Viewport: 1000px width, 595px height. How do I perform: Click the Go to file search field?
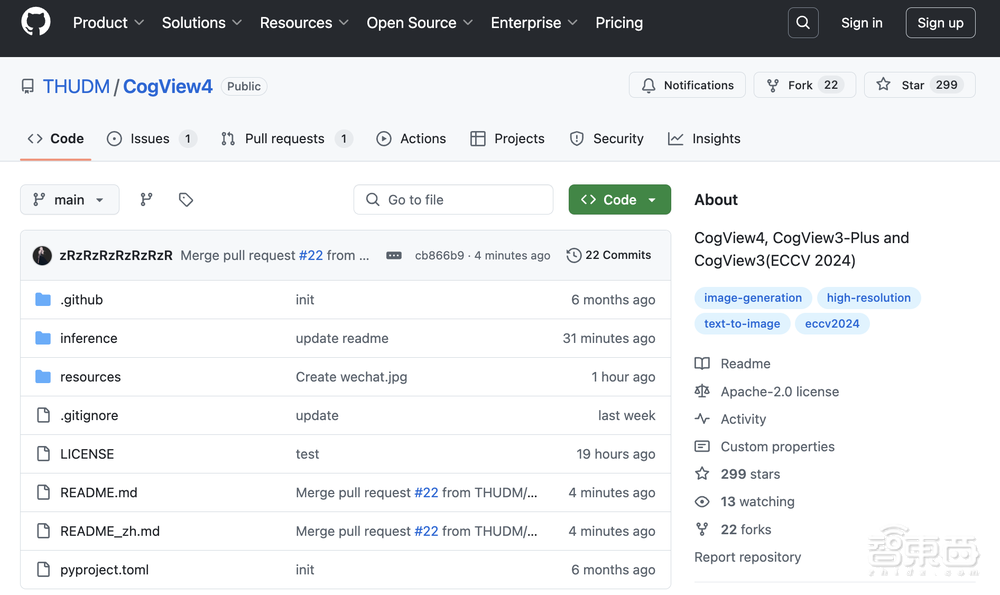[x=453, y=200]
